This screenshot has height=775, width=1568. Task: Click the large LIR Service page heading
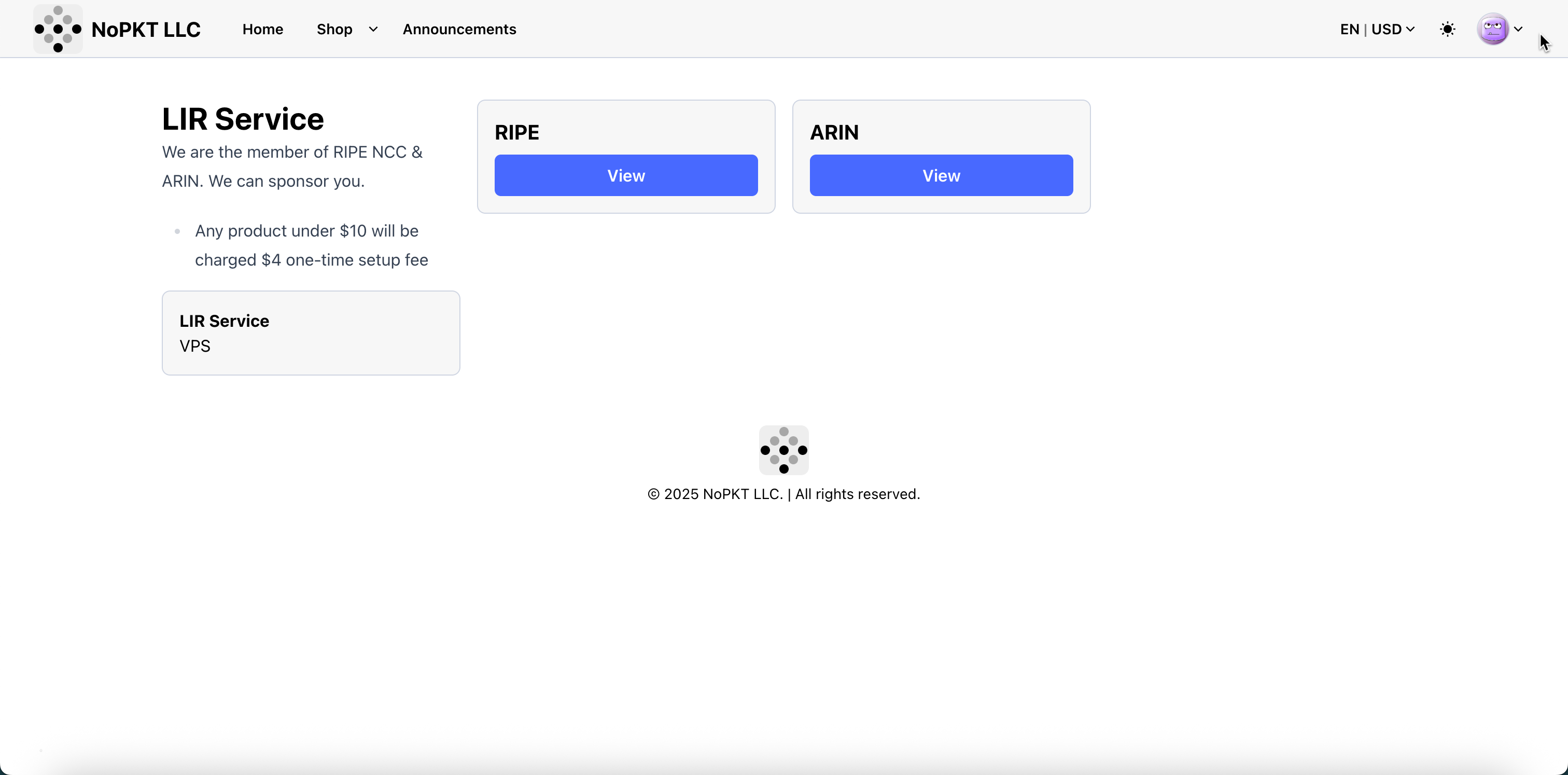click(x=243, y=119)
